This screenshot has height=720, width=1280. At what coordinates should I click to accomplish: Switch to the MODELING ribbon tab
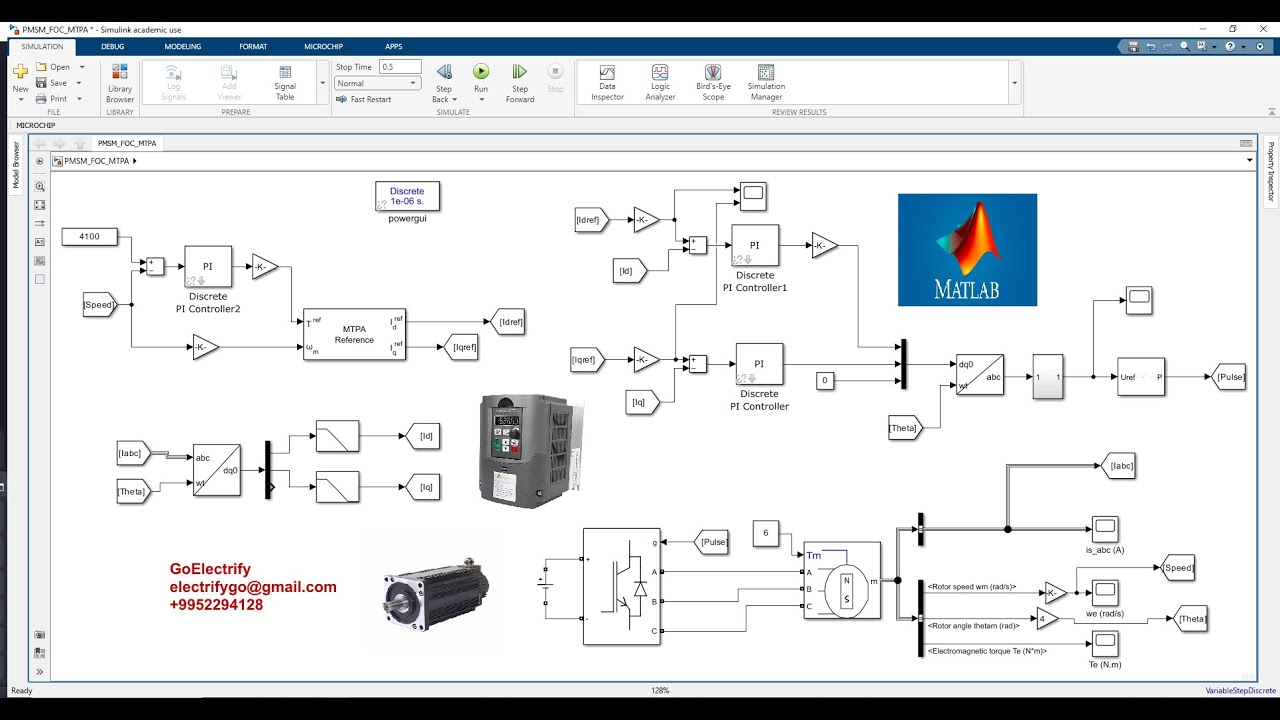click(x=182, y=47)
